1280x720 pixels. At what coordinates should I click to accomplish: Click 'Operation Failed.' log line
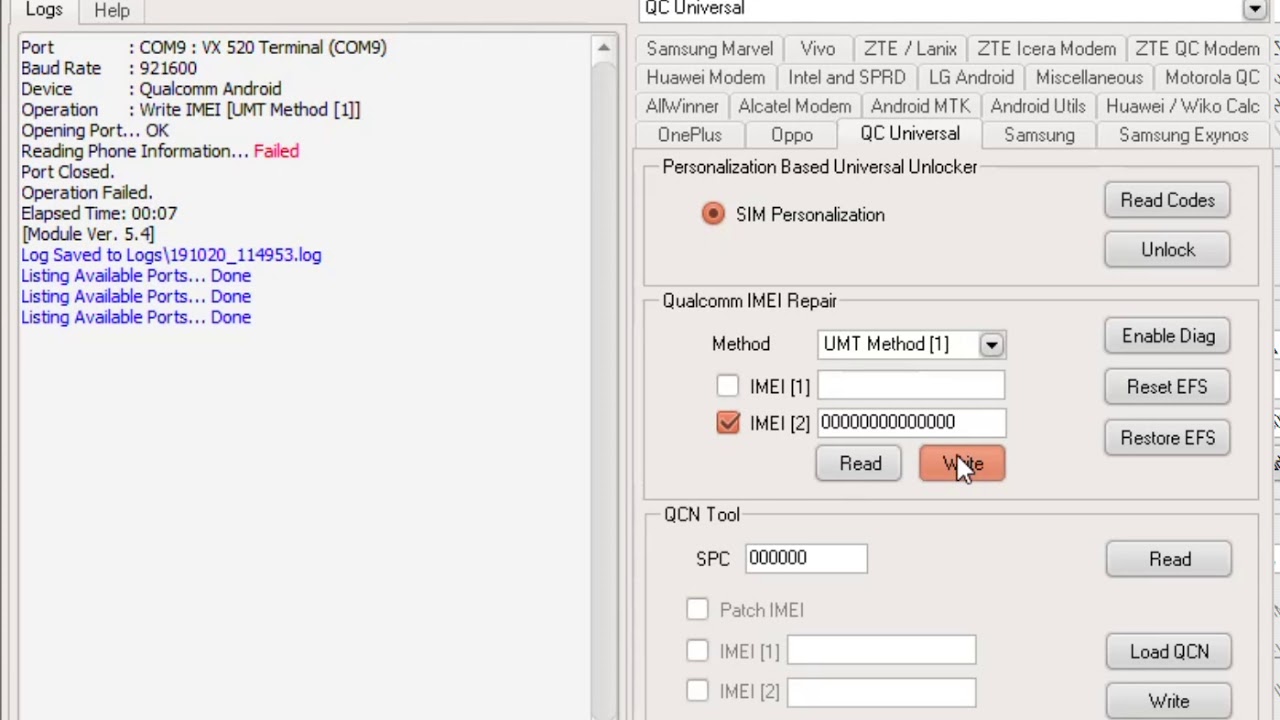pos(87,193)
